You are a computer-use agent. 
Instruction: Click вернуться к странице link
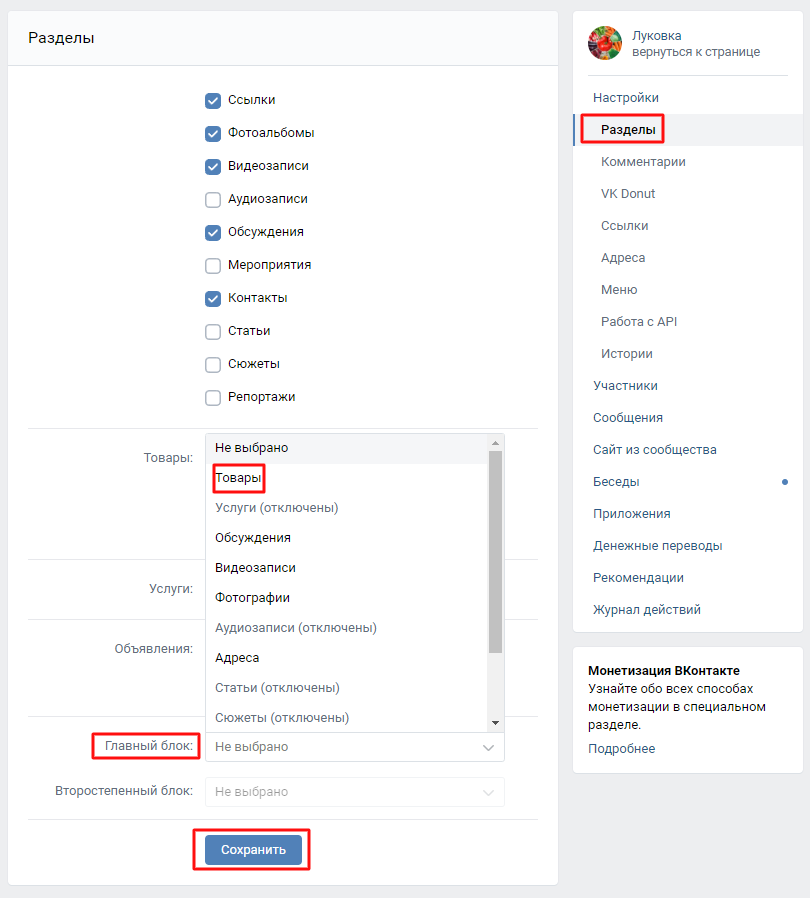point(695,52)
